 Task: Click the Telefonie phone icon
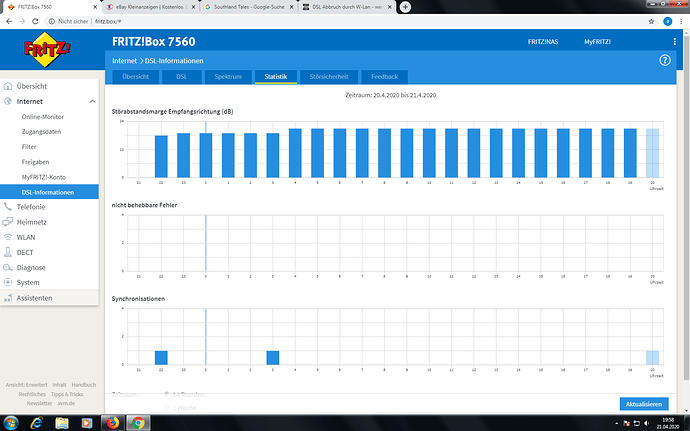coord(7,206)
